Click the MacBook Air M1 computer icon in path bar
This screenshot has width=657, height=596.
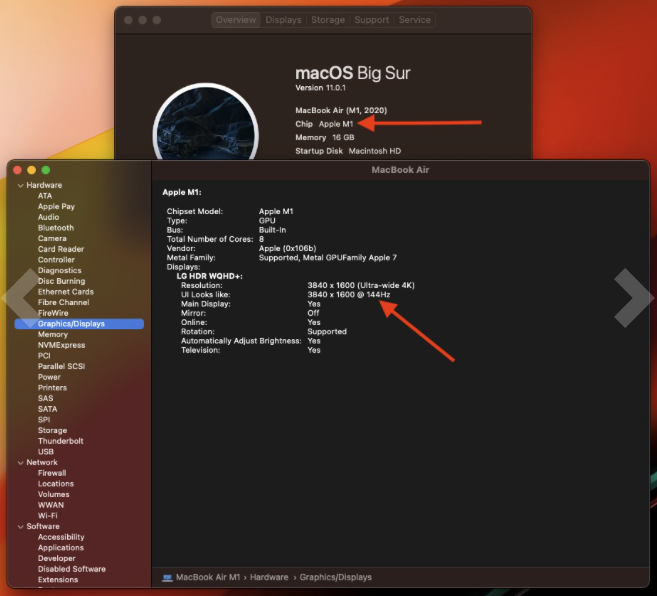[x=167, y=578]
